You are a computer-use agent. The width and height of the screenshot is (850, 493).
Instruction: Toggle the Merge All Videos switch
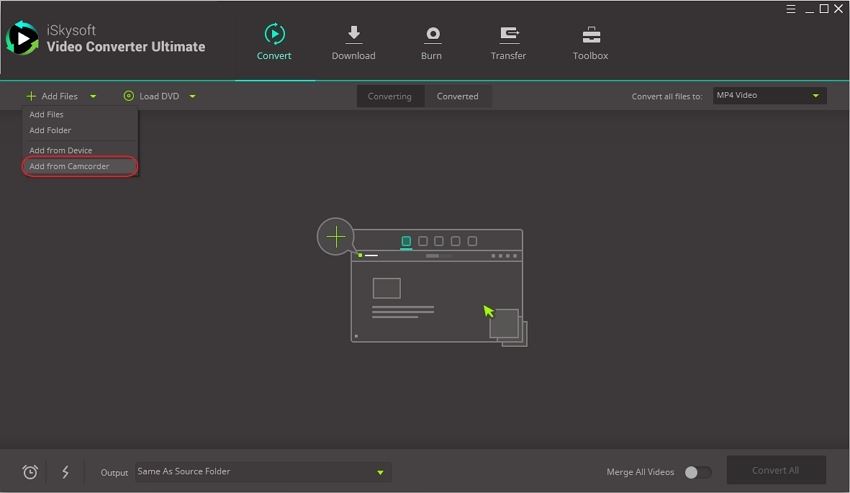pos(698,472)
